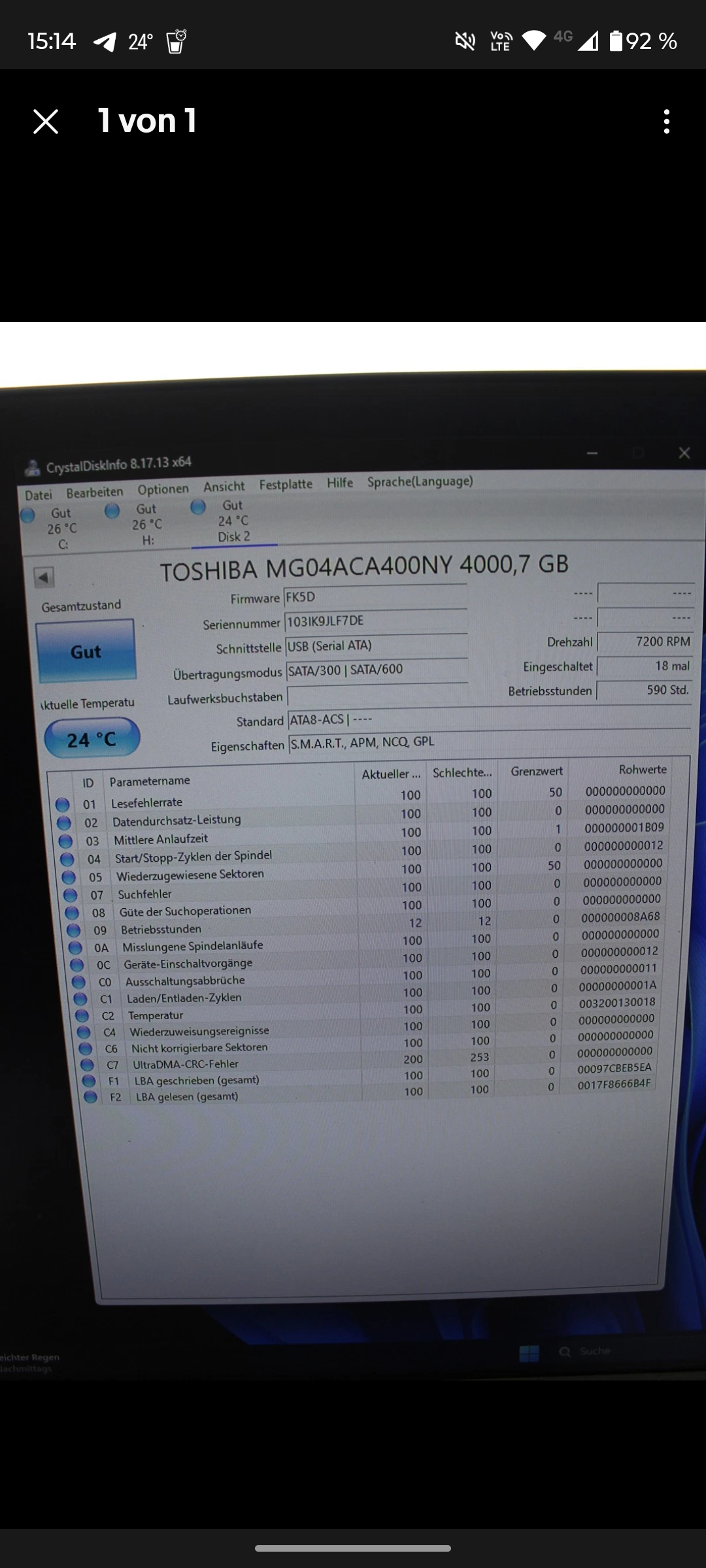
Task: Click raw value 00097CBEB5EA
Action: (614, 1068)
